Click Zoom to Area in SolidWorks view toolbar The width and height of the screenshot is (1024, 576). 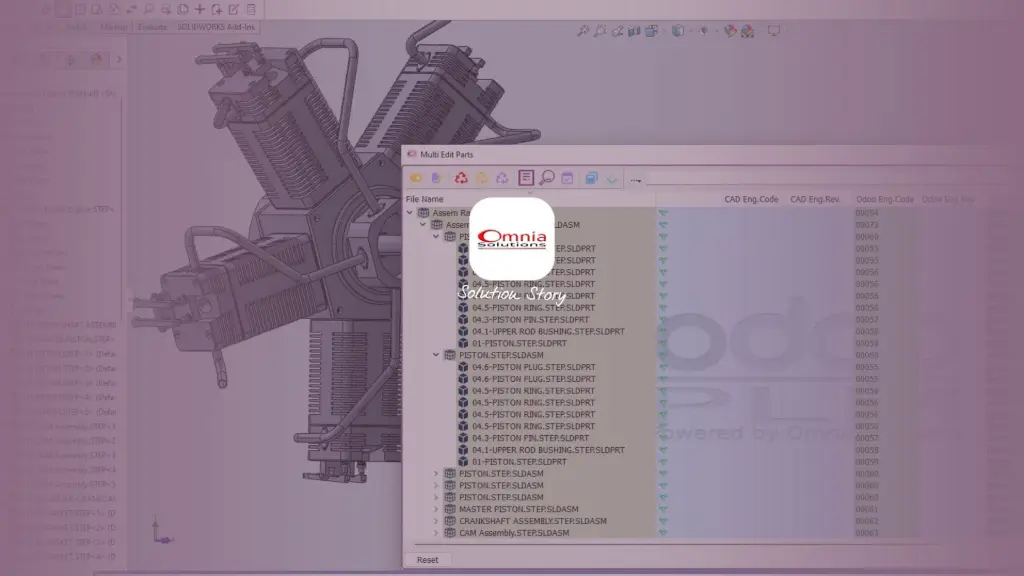click(600, 31)
